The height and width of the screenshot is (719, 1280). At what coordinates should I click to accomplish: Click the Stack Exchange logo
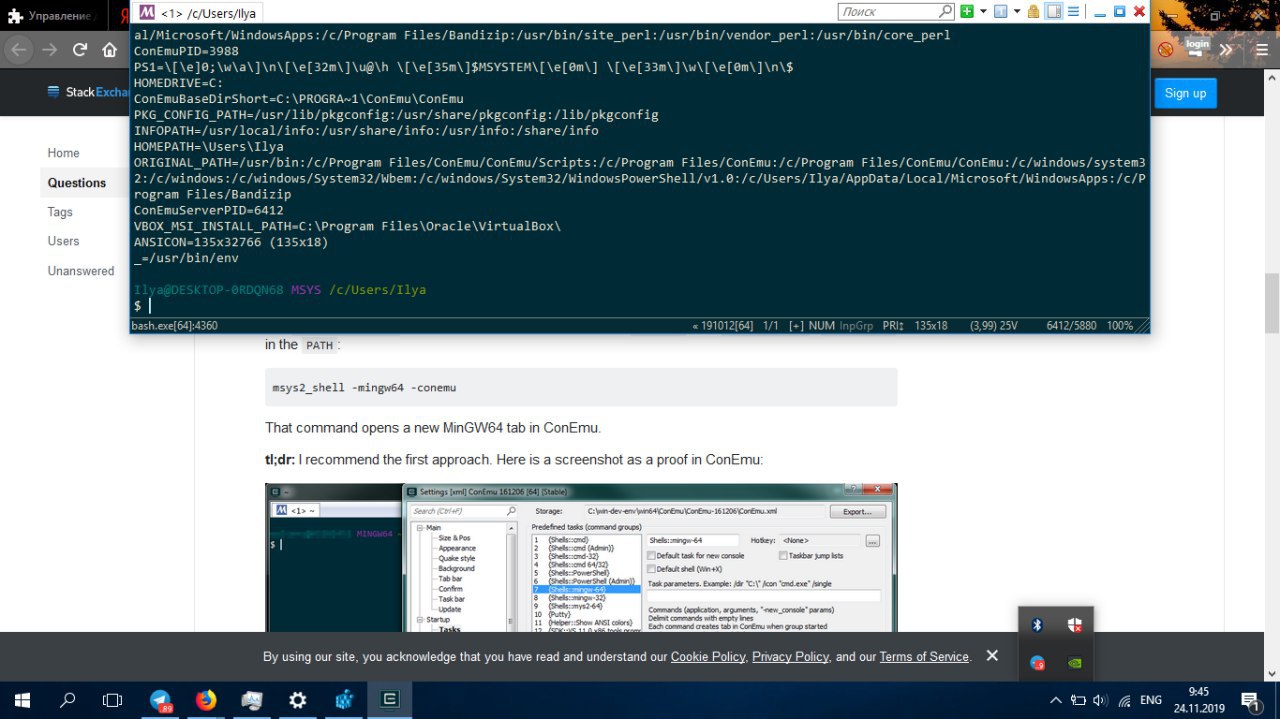[89, 92]
